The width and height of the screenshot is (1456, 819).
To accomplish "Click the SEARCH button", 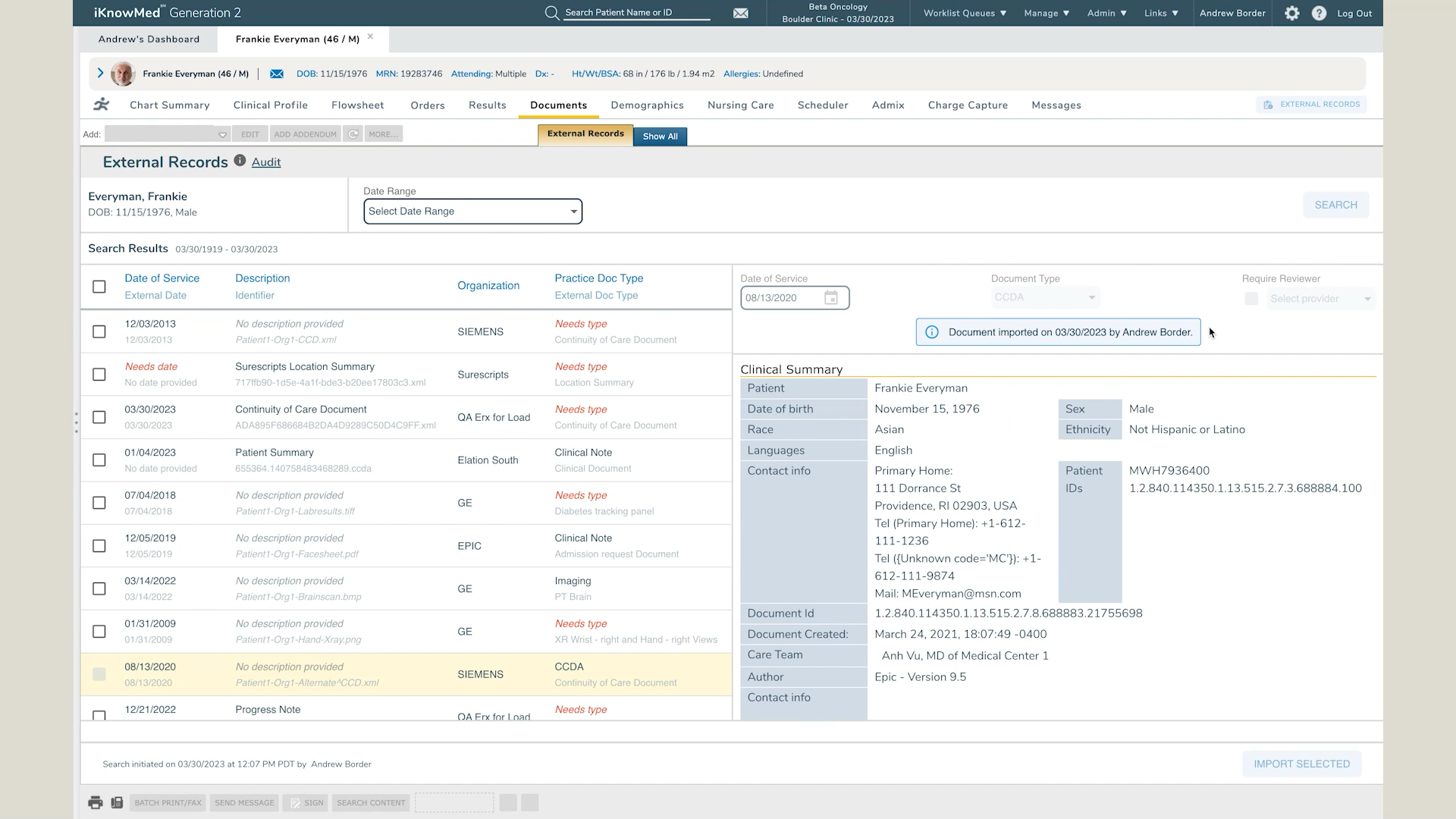I will pos(1335,205).
